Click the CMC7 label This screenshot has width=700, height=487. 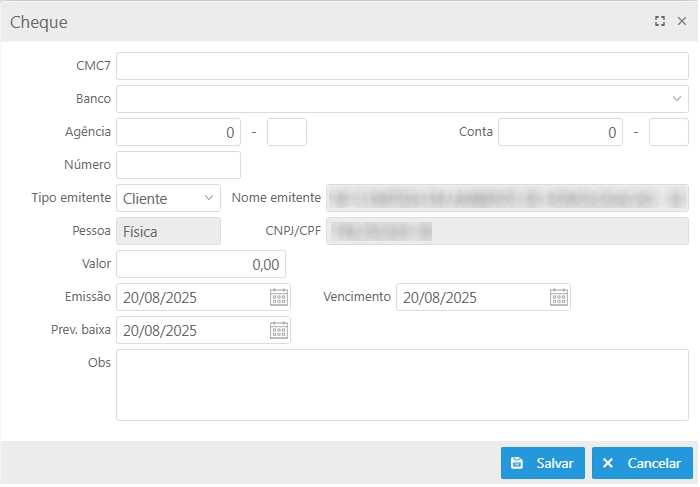coord(93,66)
